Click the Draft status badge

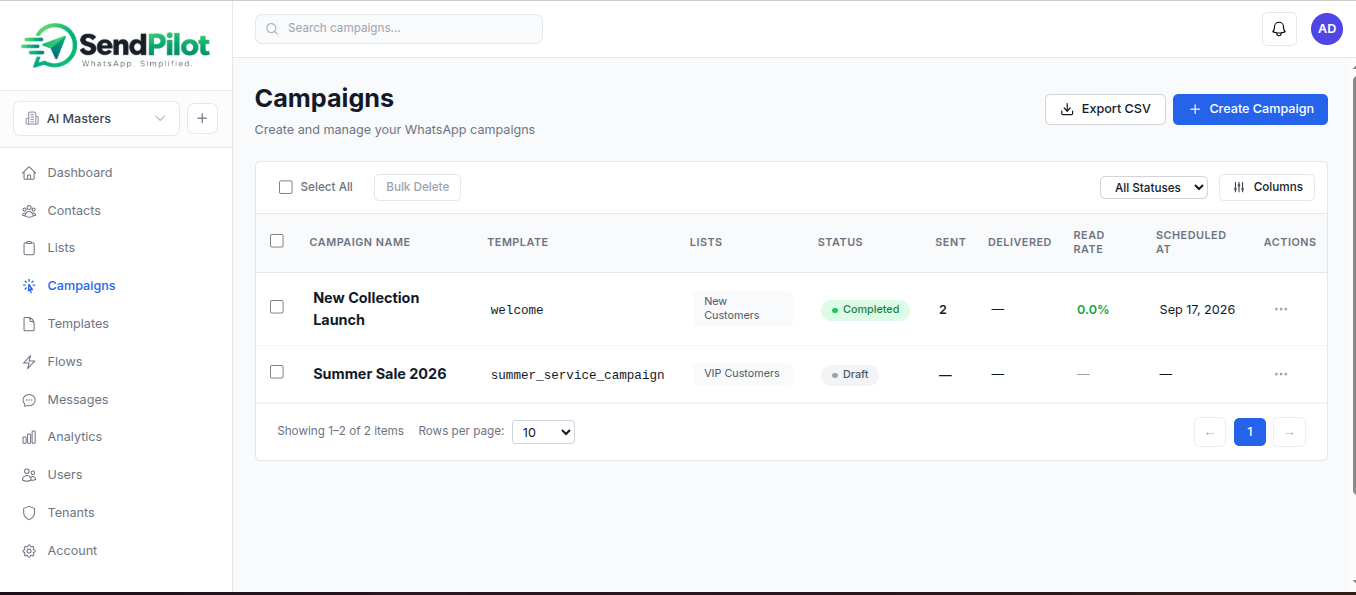850,375
